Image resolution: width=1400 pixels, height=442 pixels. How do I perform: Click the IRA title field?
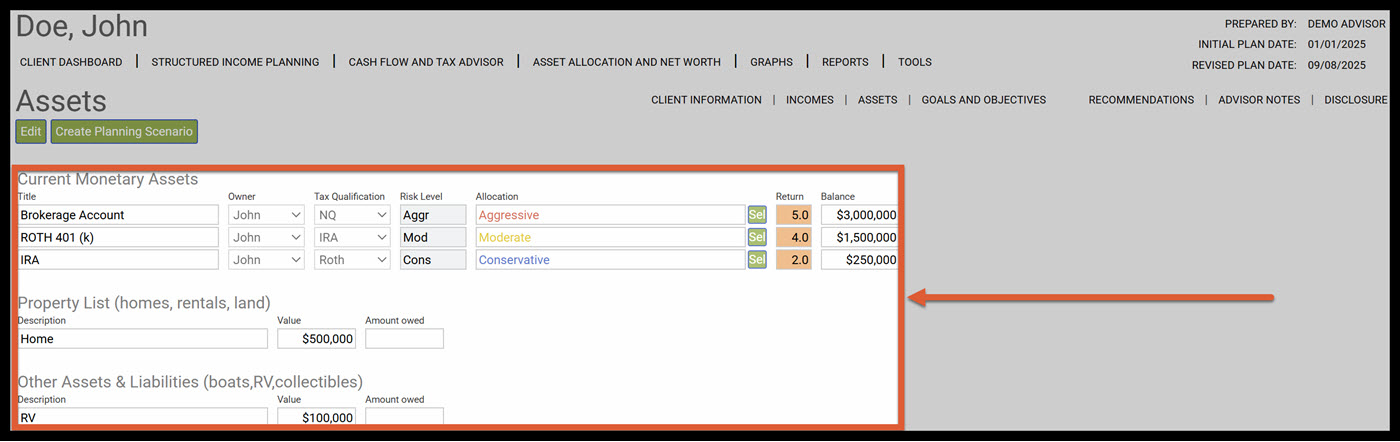118,260
